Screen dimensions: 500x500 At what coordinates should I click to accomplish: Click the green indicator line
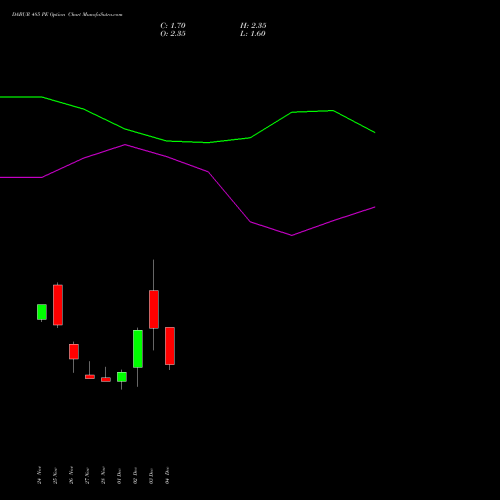coord(188,142)
